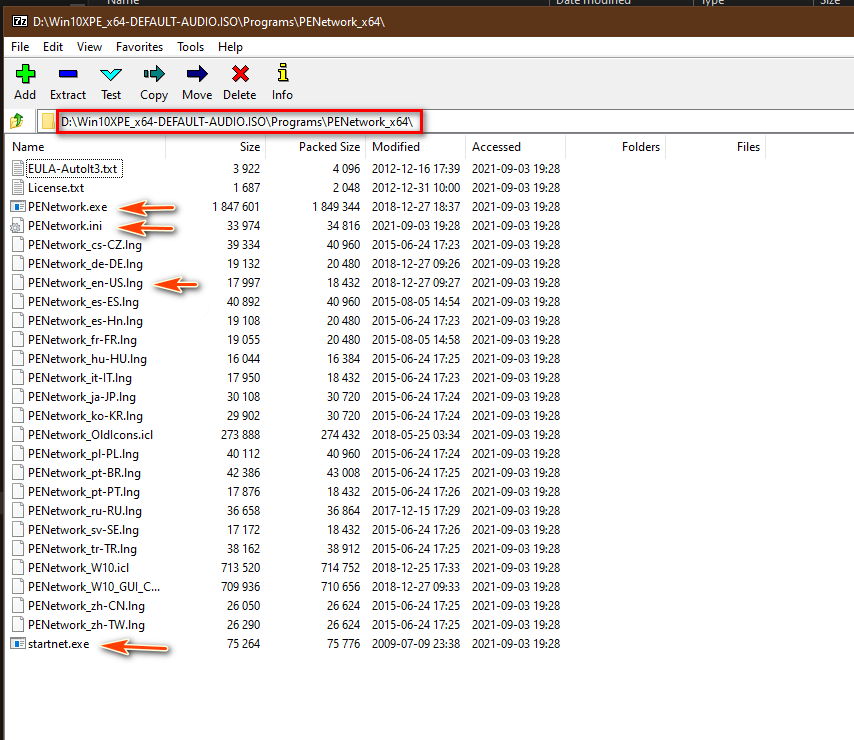Click modified date 2009-07-09 23:38

416,644
